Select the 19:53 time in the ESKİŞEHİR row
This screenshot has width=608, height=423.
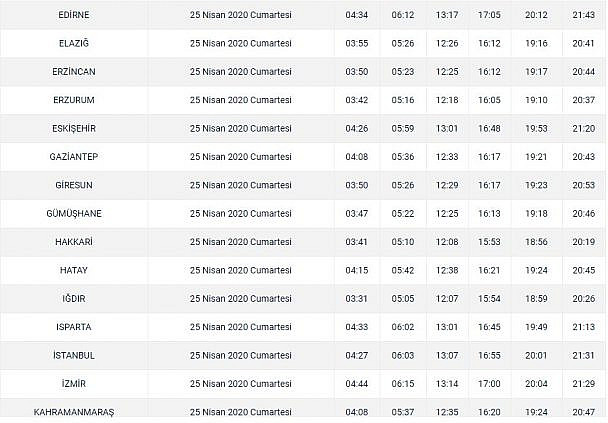[x=536, y=129]
